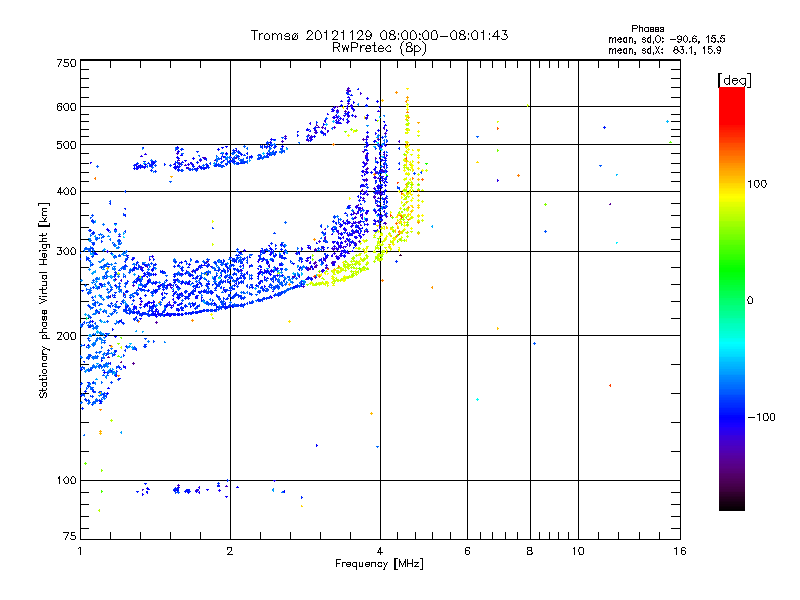This screenshot has height=600, width=800.
Task: Click the "1" frequency axis label
Action: click(80, 551)
